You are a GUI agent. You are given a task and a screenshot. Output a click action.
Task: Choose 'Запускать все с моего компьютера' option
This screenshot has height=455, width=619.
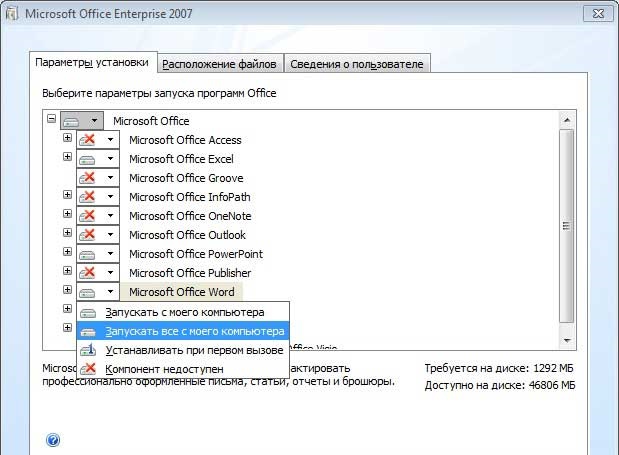tap(183, 331)
